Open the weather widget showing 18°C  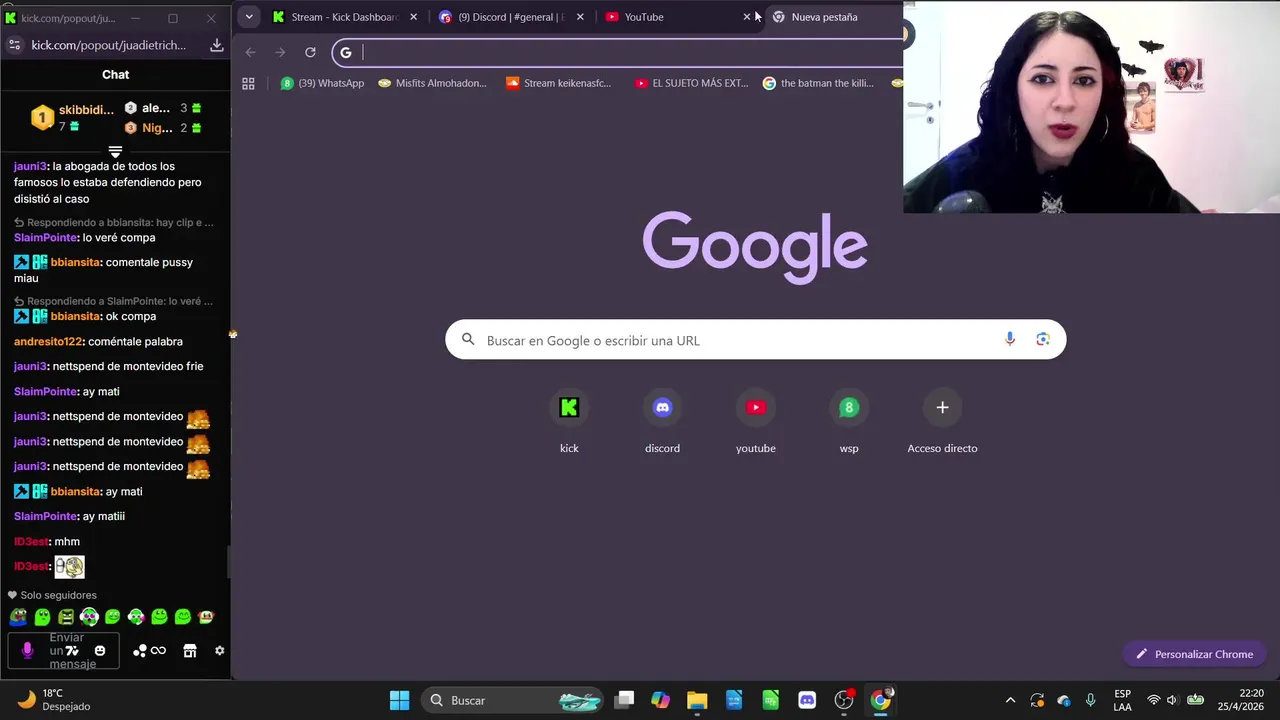55,700
